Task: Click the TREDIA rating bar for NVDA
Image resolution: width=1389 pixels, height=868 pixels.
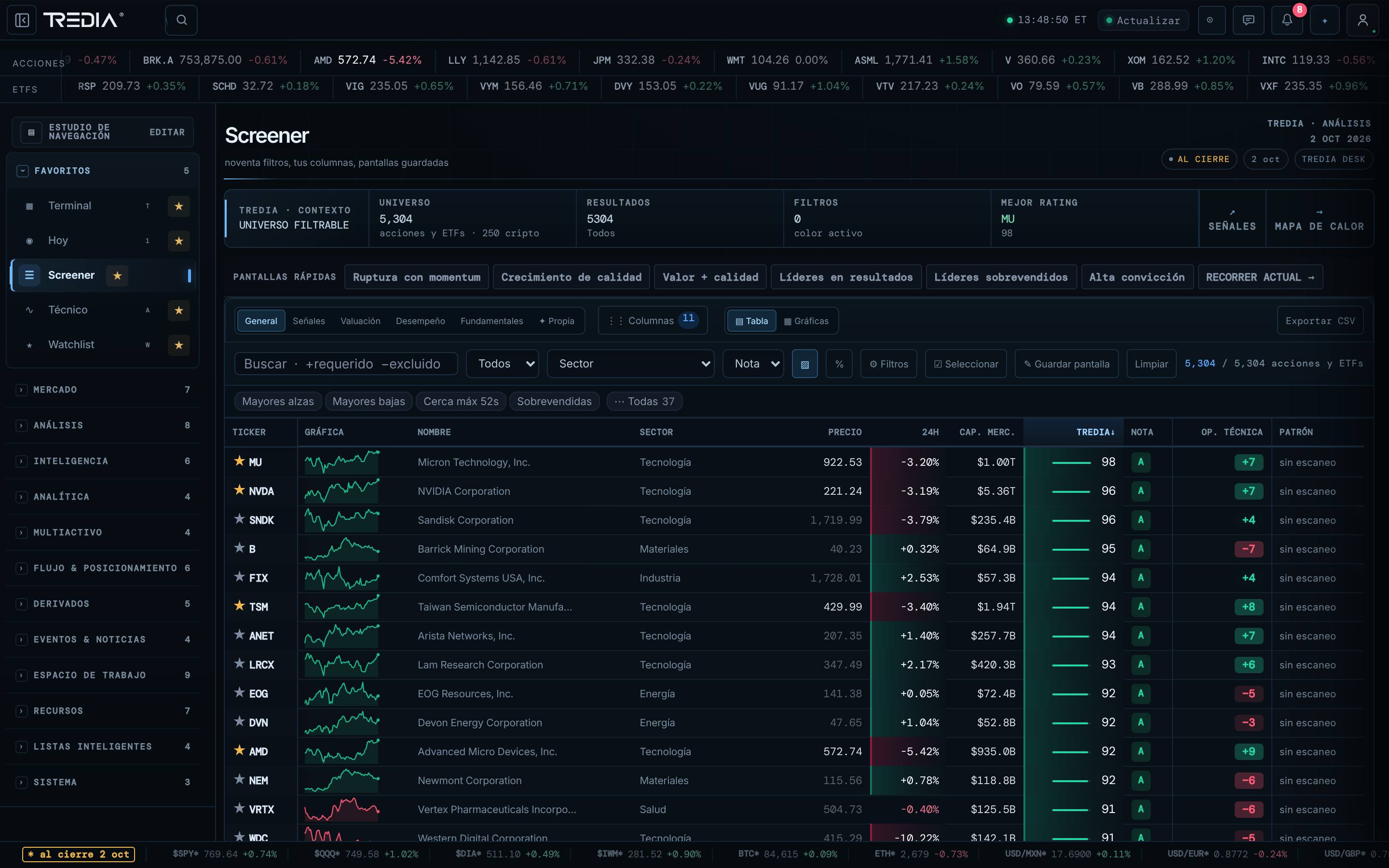Action: point(1071,491)
